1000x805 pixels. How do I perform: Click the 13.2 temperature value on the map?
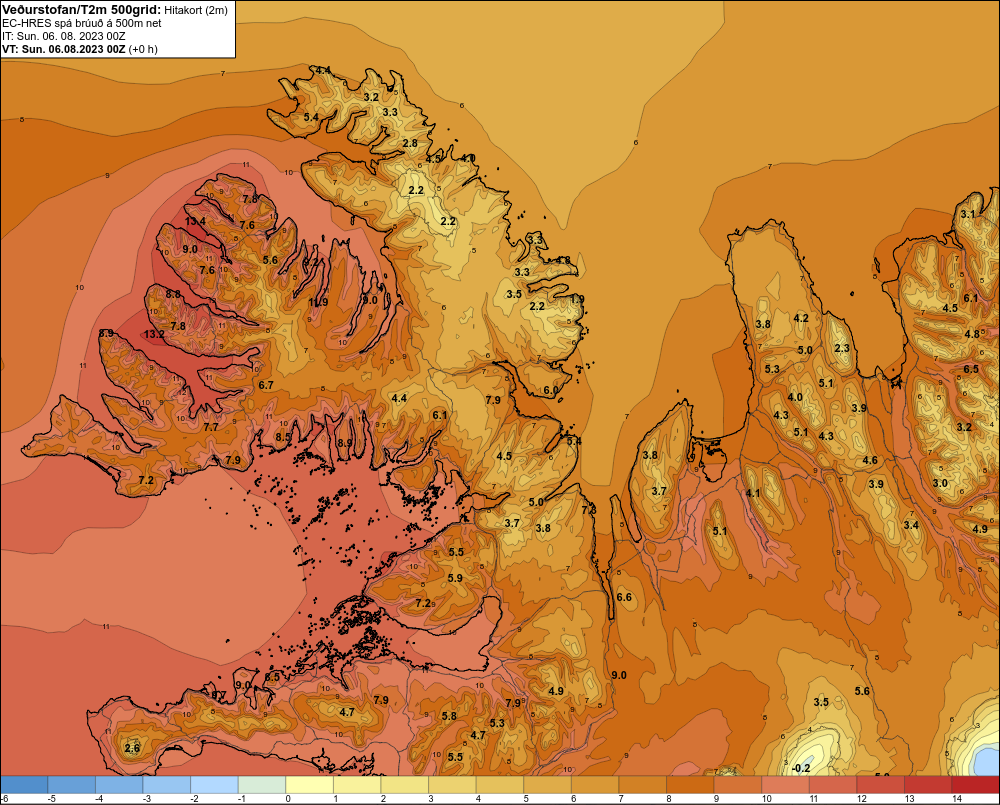pos(154,334)
